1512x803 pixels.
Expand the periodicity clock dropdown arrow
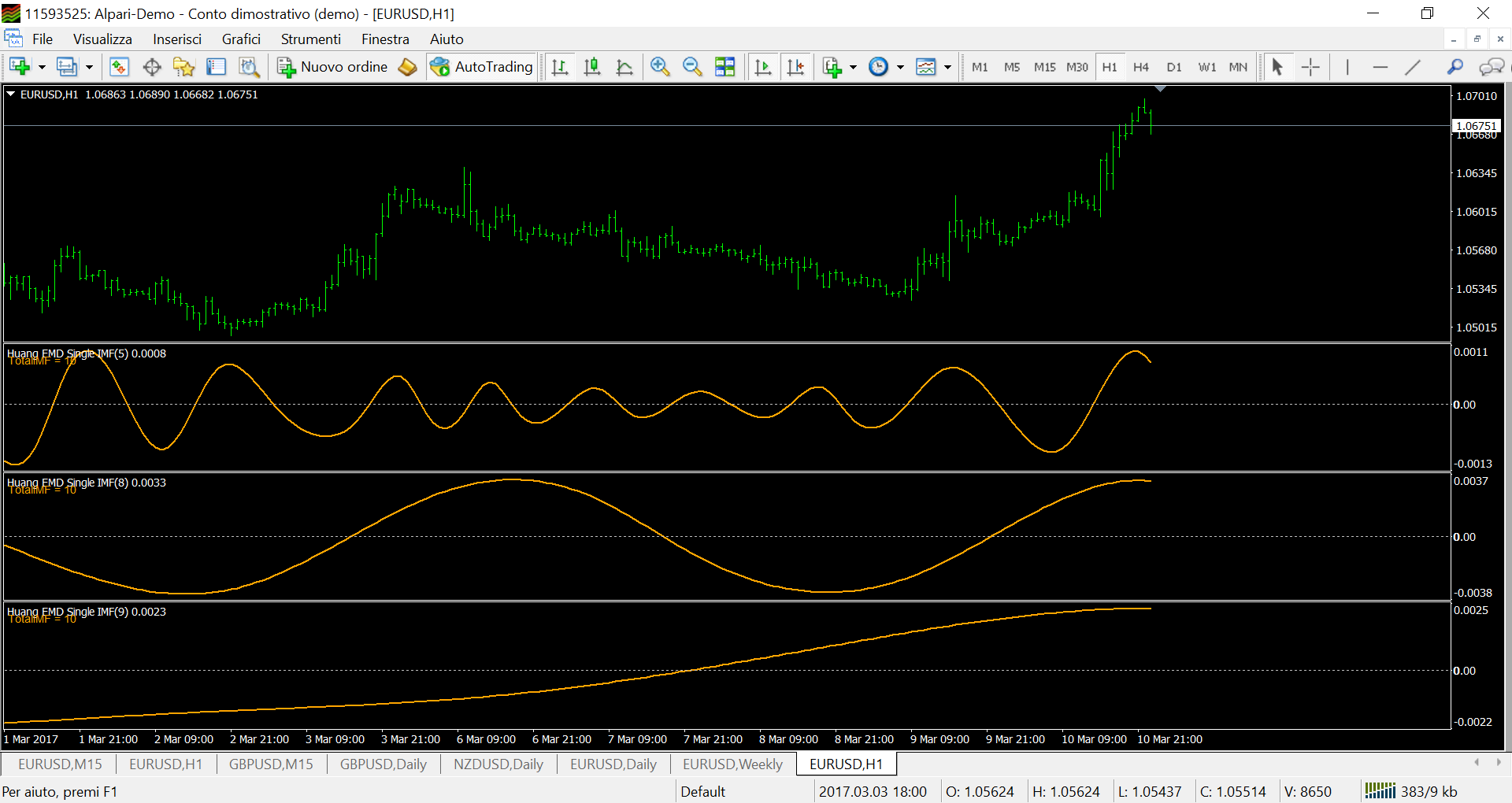pyautogui.click(x=900, y=68)
